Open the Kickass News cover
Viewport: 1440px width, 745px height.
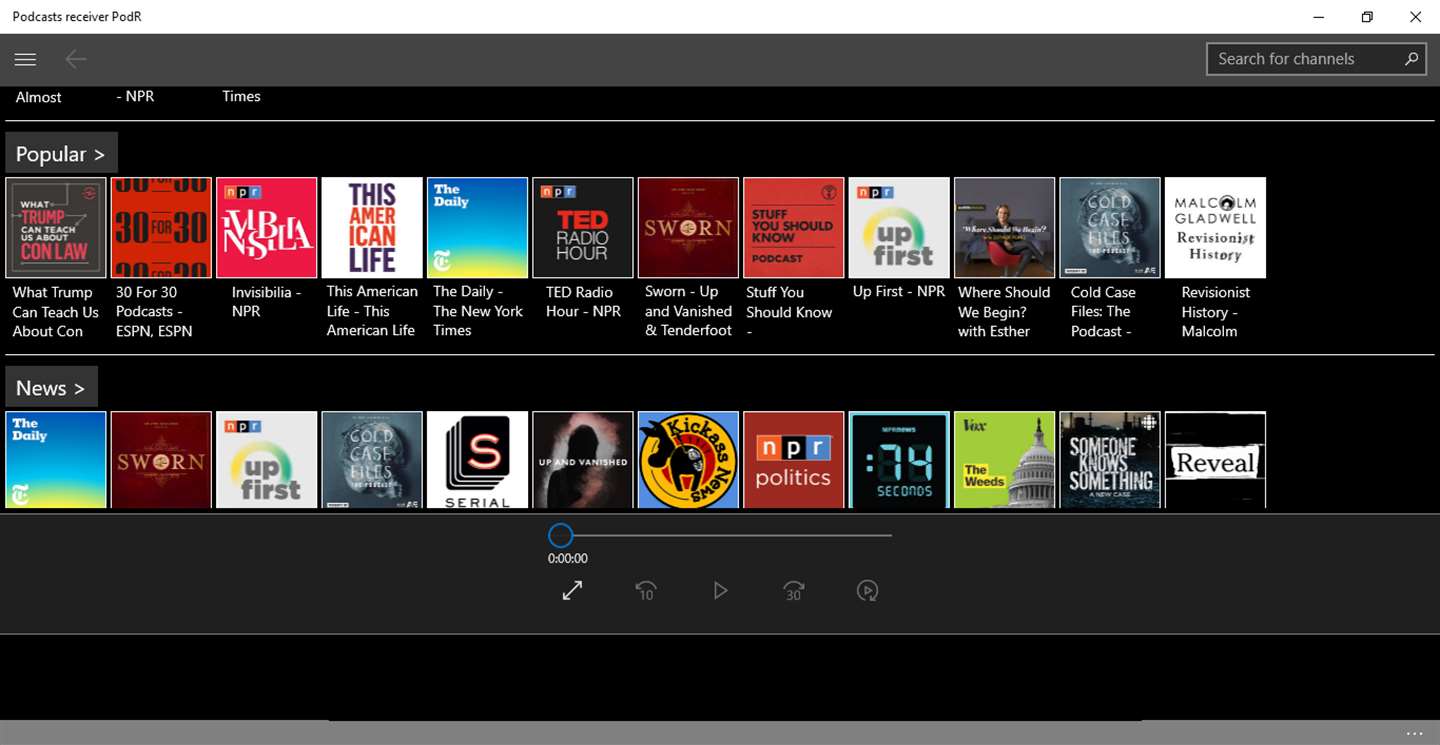point(688,460)
